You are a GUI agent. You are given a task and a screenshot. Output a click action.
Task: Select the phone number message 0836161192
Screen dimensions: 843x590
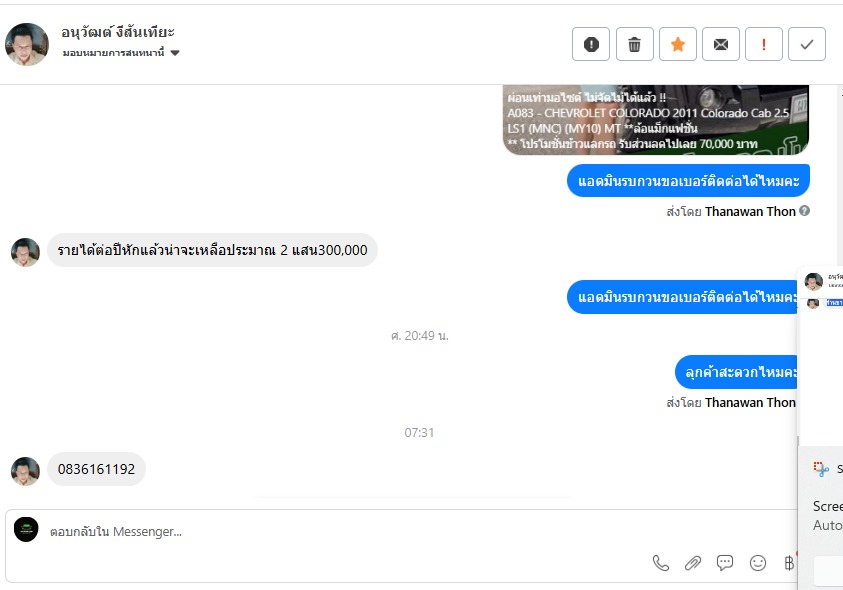[96, 469]
